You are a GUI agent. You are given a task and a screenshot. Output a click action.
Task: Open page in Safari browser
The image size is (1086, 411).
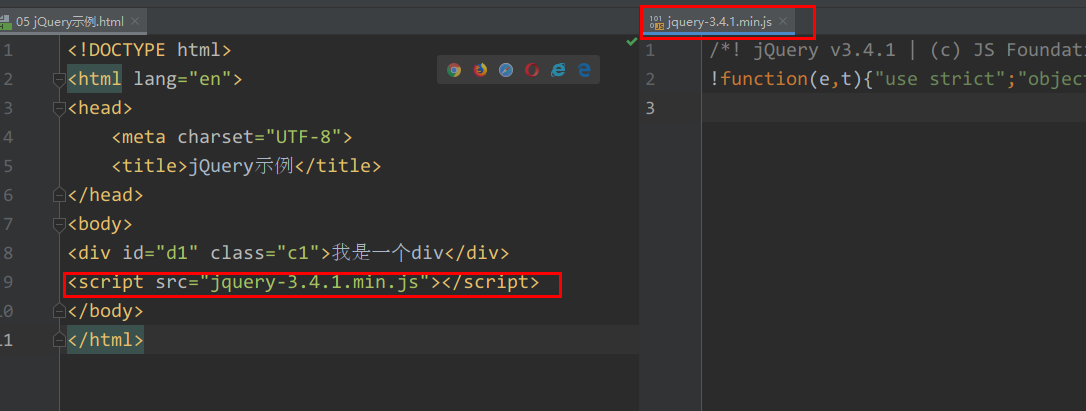tap(506, 69)
